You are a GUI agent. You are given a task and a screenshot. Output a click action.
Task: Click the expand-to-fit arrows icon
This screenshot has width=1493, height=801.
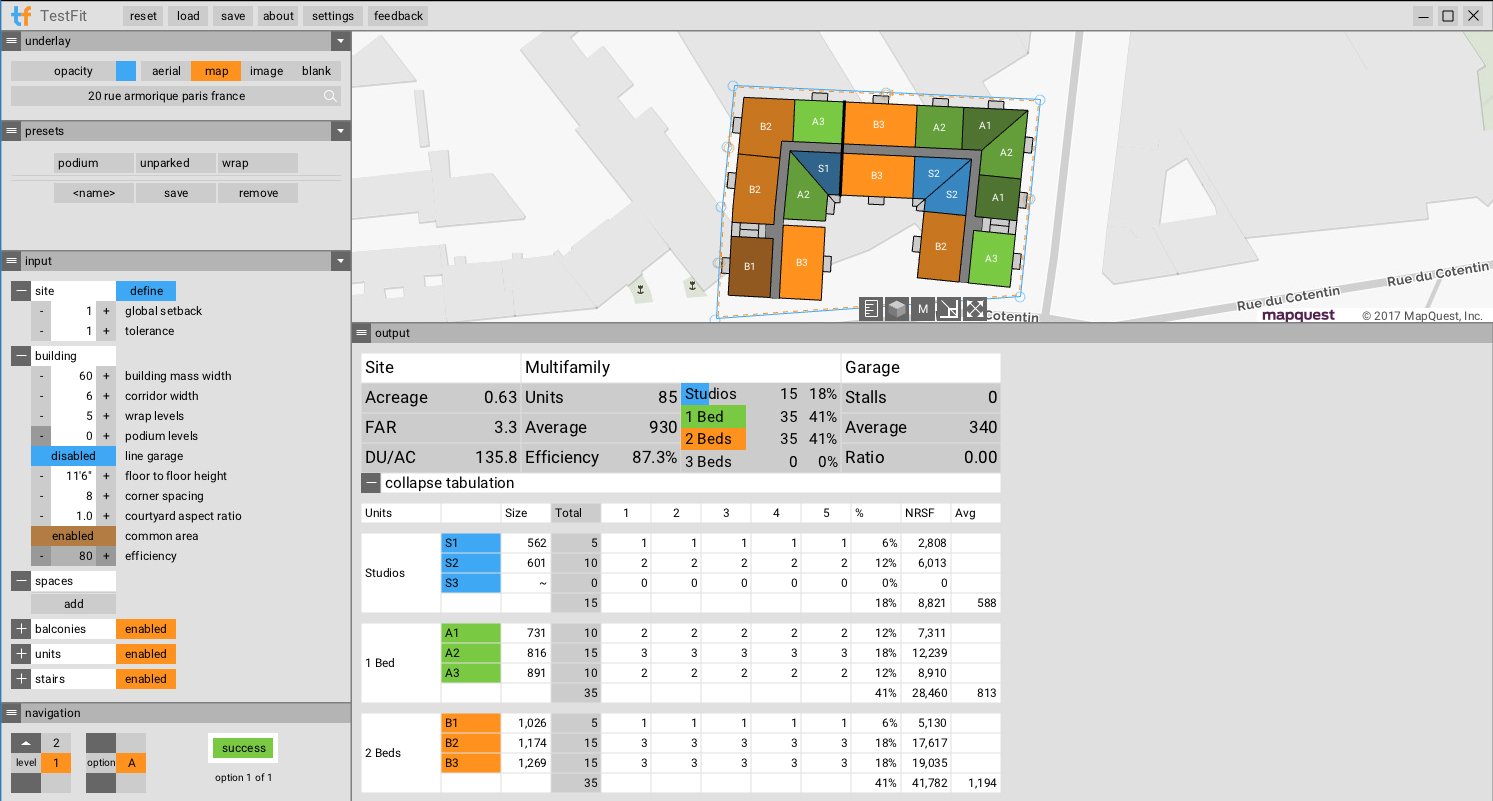[x=974, y=309]
